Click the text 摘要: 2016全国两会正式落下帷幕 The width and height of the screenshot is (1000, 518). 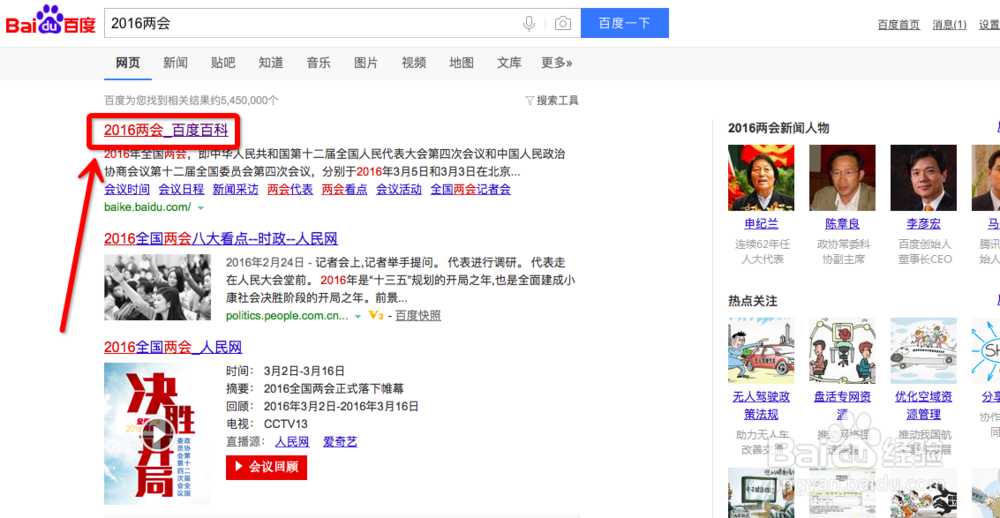[x=314, y=388]
